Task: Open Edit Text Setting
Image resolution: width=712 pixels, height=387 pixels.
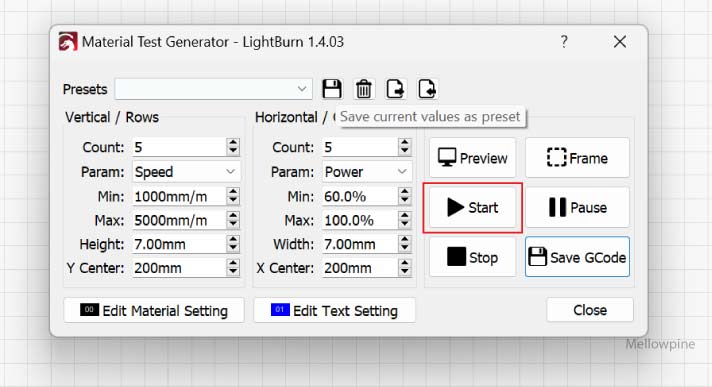Action: click(x=334, y=311)
